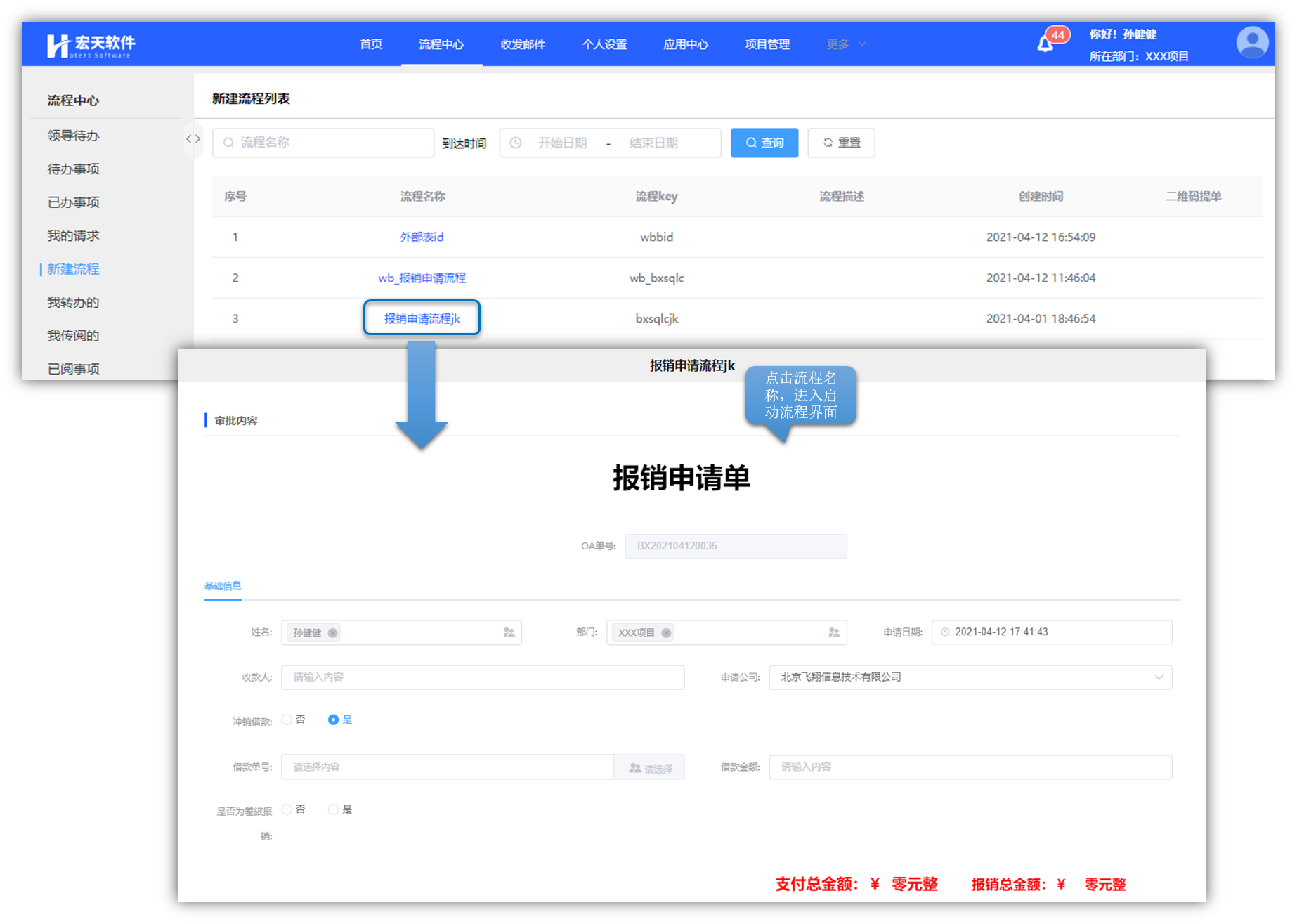Click the timestamp 2021-04-01 18:46:54
The image size is (1297, 924).
(x=1041, y=319)
